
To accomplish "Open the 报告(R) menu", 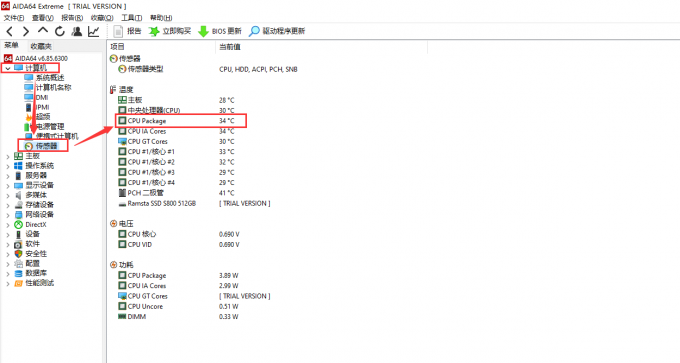I will point(72,18).
